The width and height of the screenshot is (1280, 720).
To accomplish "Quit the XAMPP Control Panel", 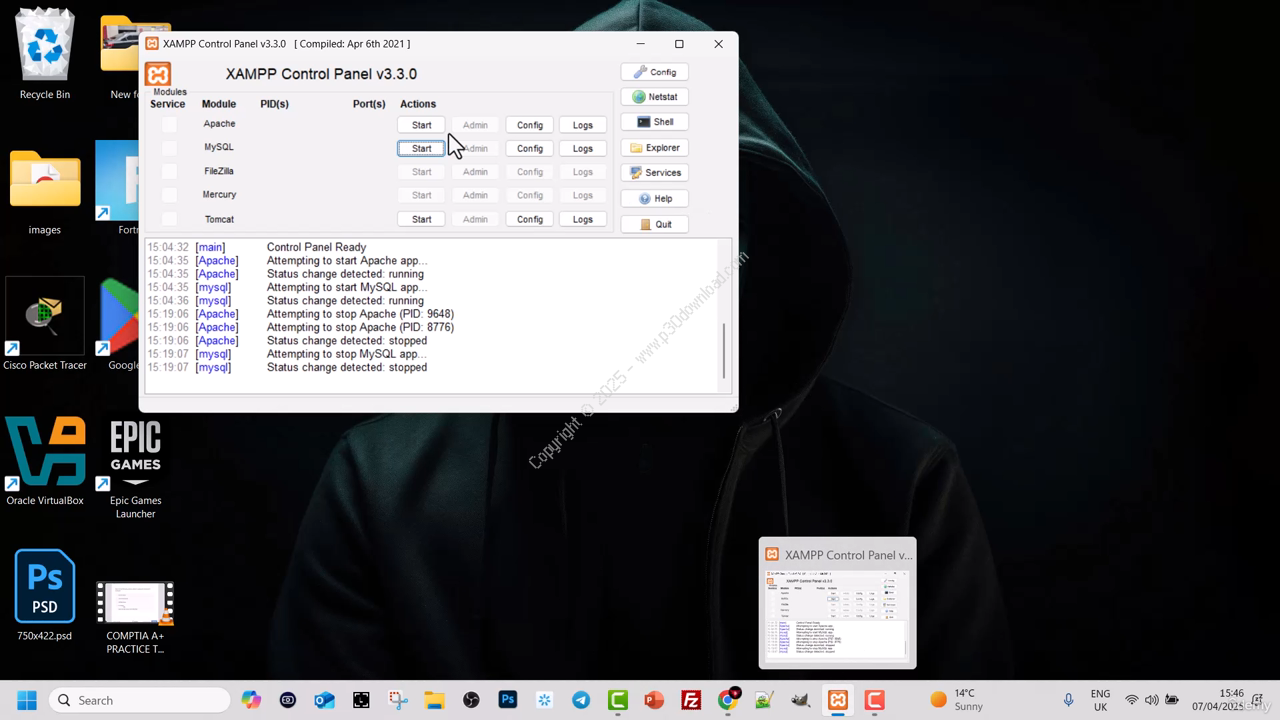I will (x=654, y=224).
